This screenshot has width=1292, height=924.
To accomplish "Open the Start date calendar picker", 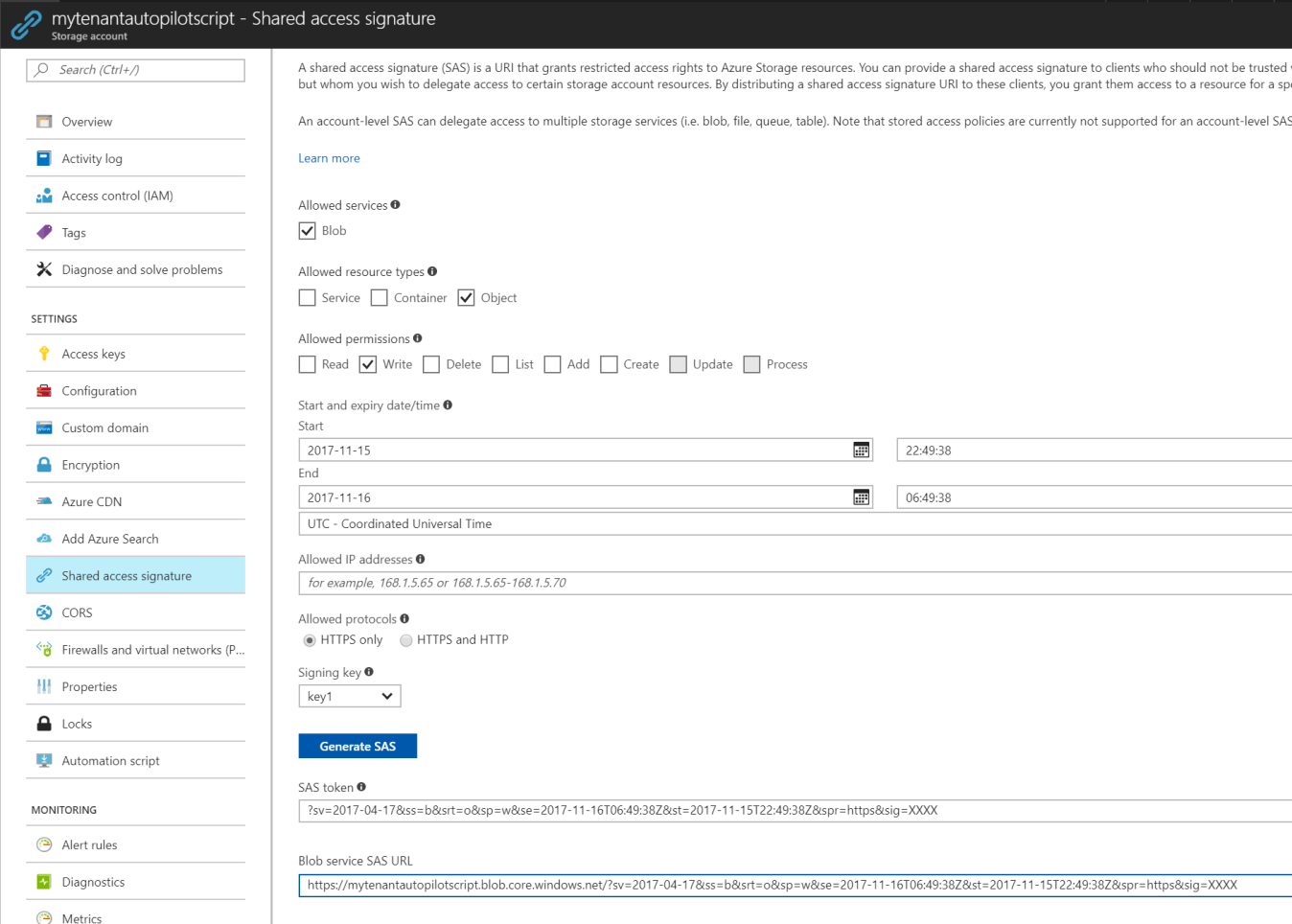I will coord(862,450).
